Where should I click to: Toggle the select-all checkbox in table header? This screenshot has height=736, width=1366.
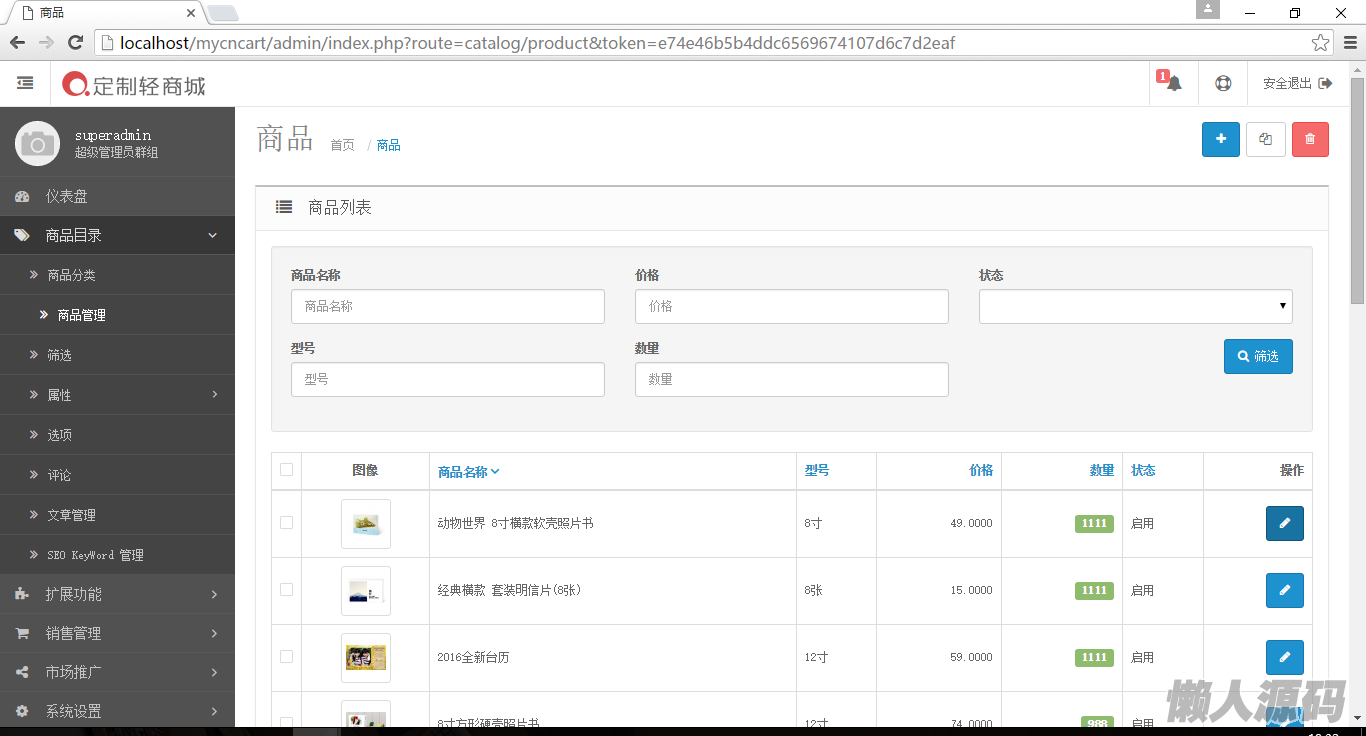coord(287,470)
